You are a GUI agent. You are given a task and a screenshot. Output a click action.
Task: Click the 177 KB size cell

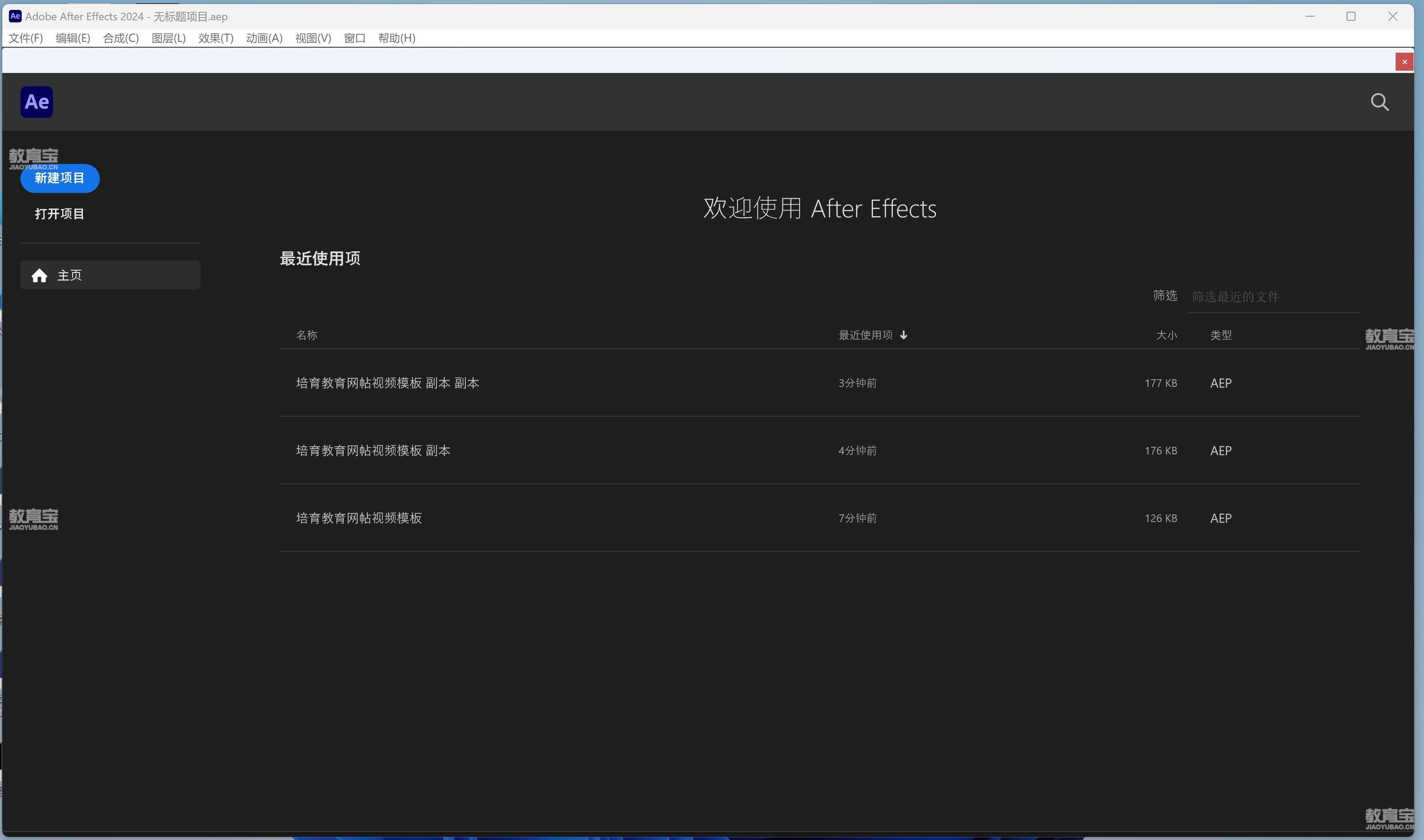(1161, 383)
